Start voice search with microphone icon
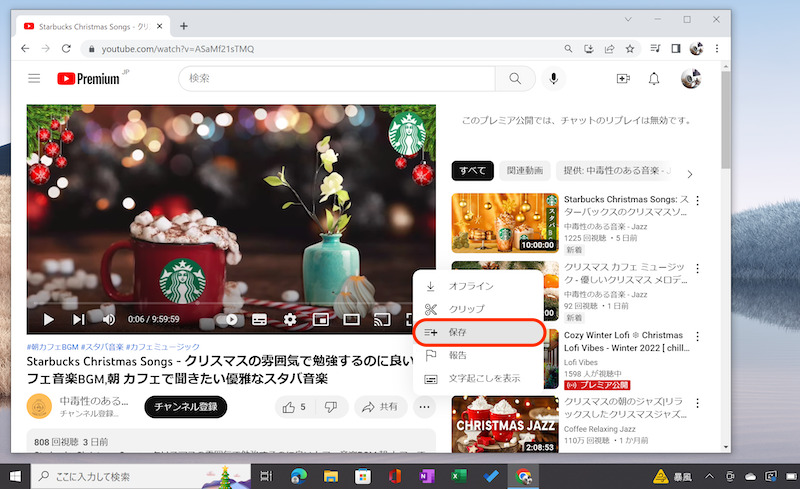 pos(552,79)
